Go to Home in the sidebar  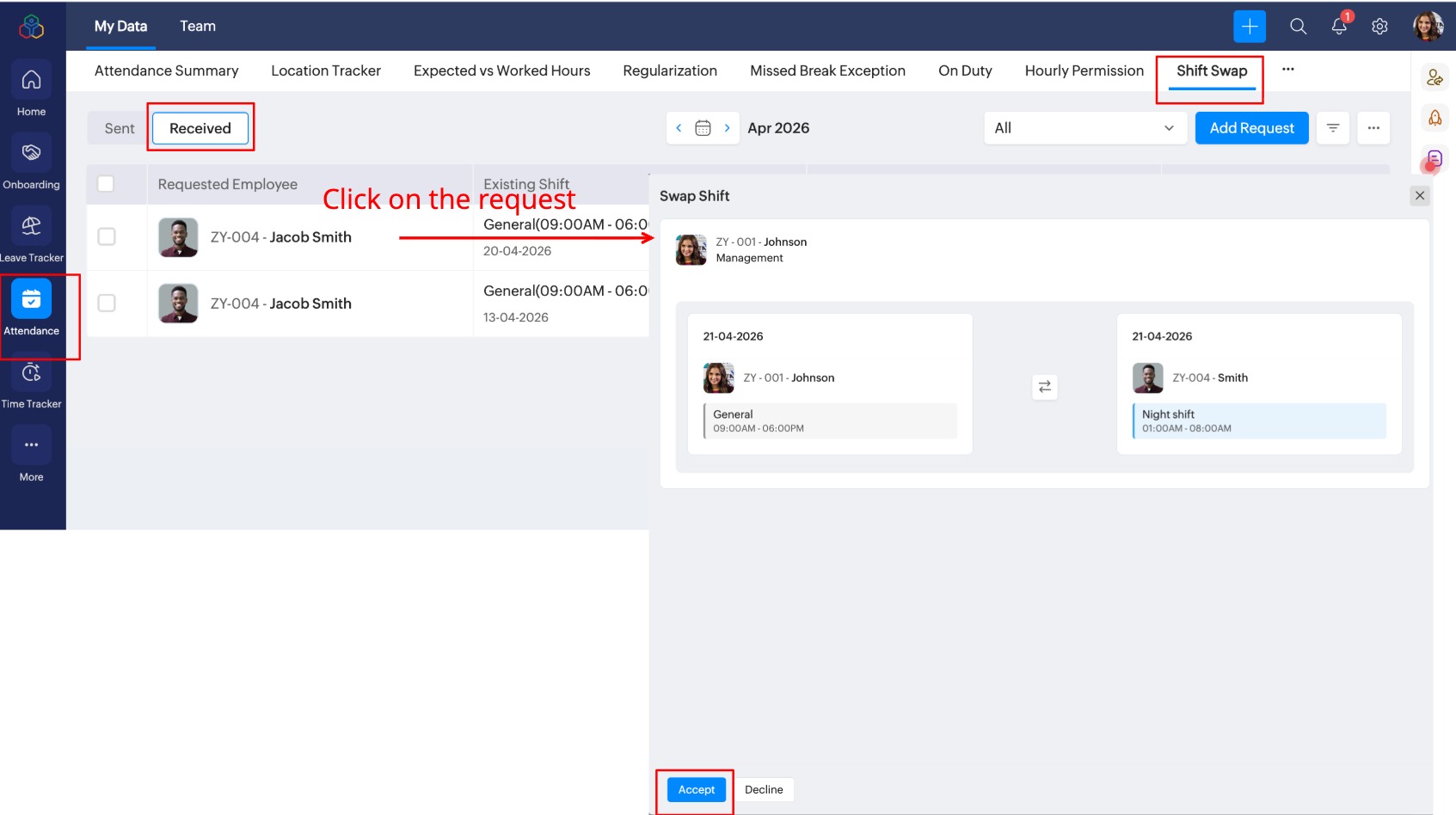[x=31, y=89]
